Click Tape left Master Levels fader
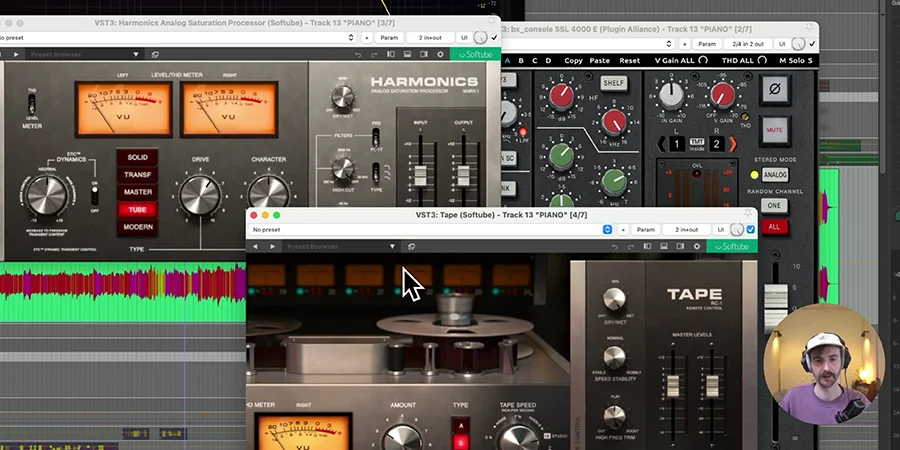900x450 pixels. coord(673,386)
